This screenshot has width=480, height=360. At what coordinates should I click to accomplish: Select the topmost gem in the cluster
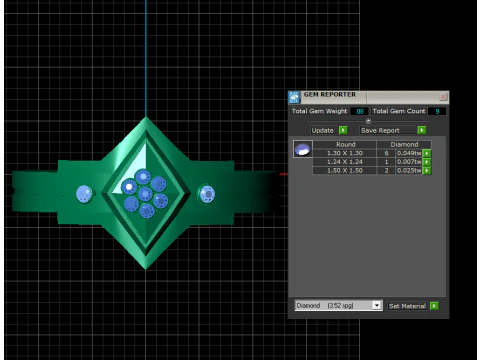click(x=143, y=176)
